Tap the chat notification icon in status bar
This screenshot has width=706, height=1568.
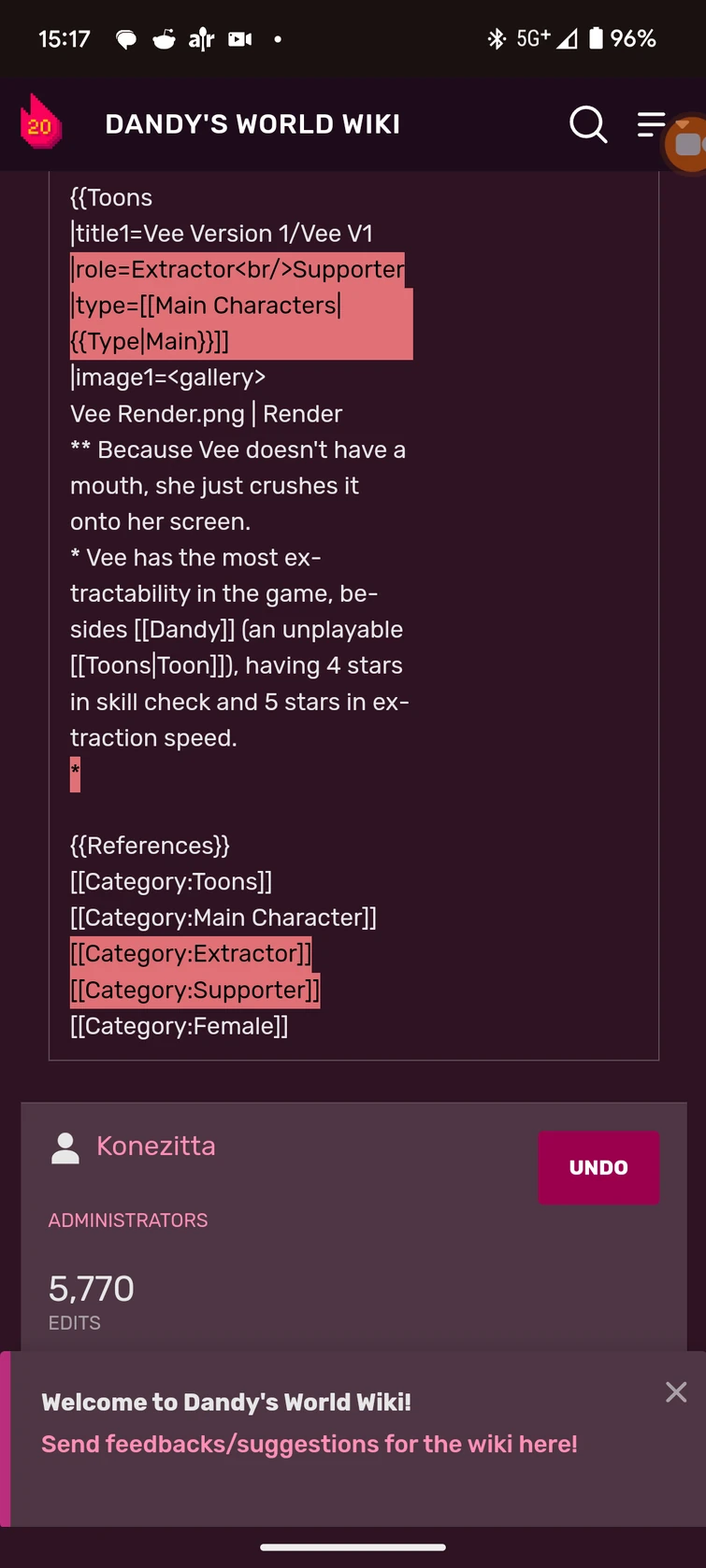point(125,39)
